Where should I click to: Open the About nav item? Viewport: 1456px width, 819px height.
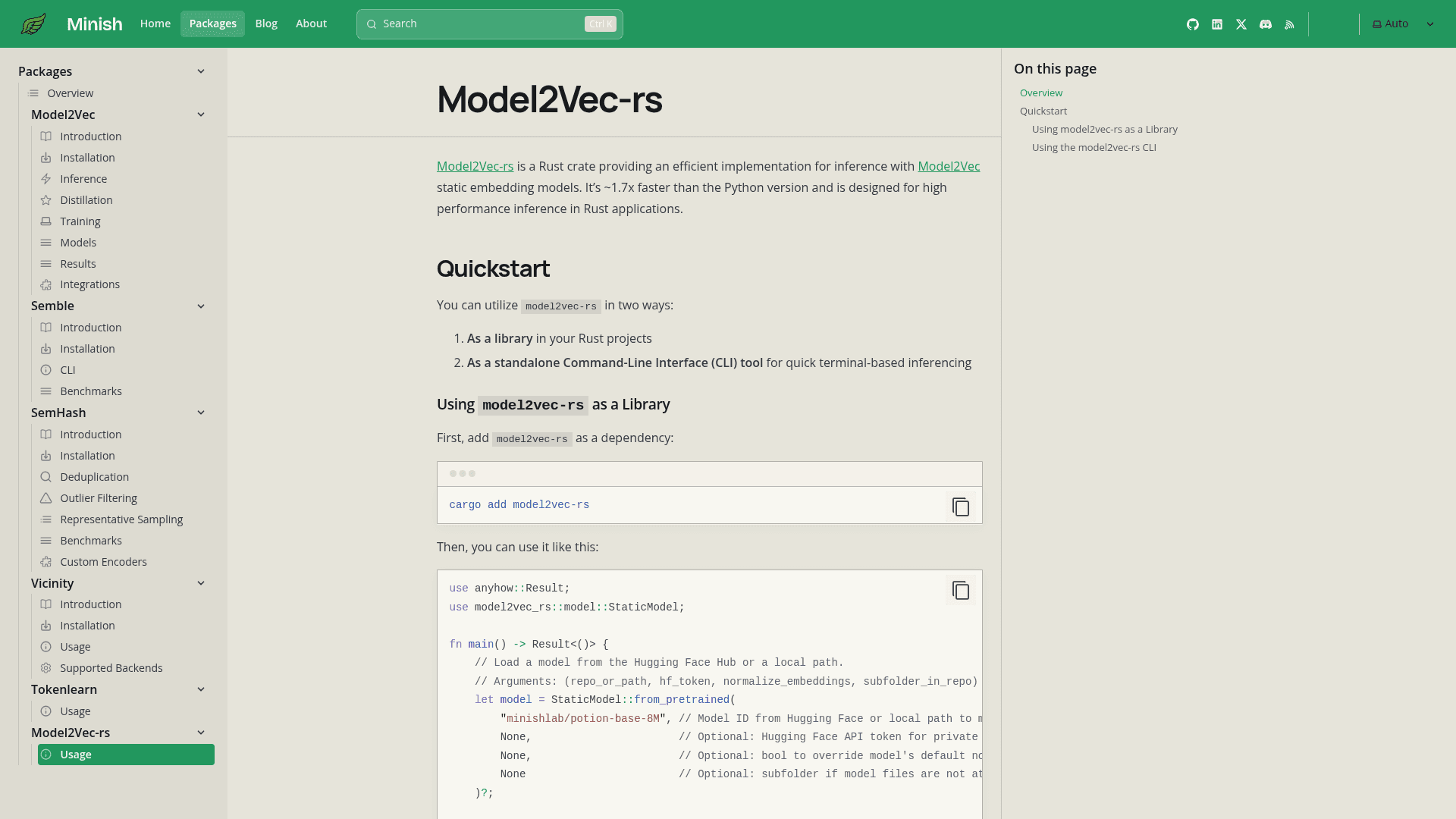point(311,24)
